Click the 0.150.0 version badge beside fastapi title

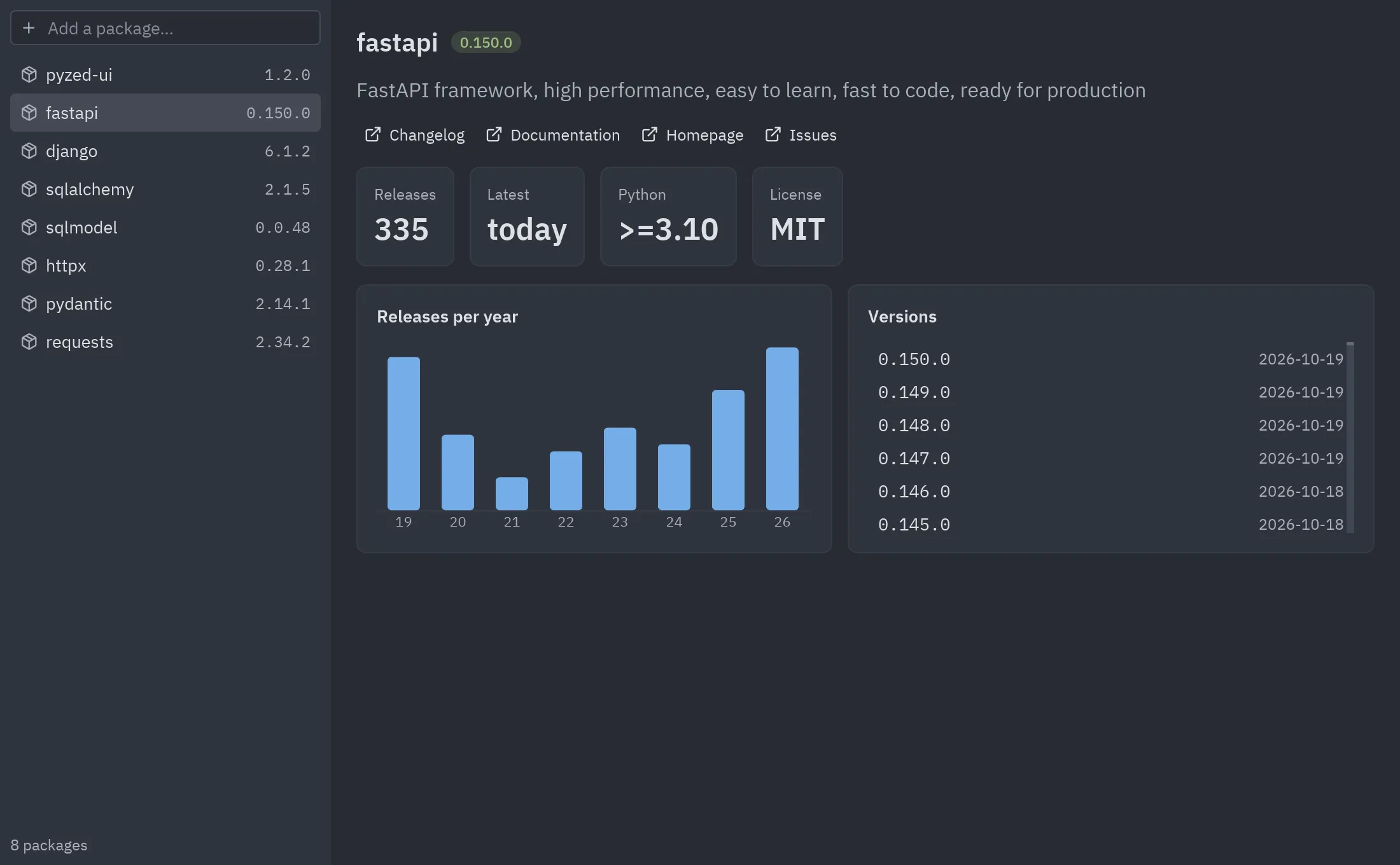(x=486, y=43)
